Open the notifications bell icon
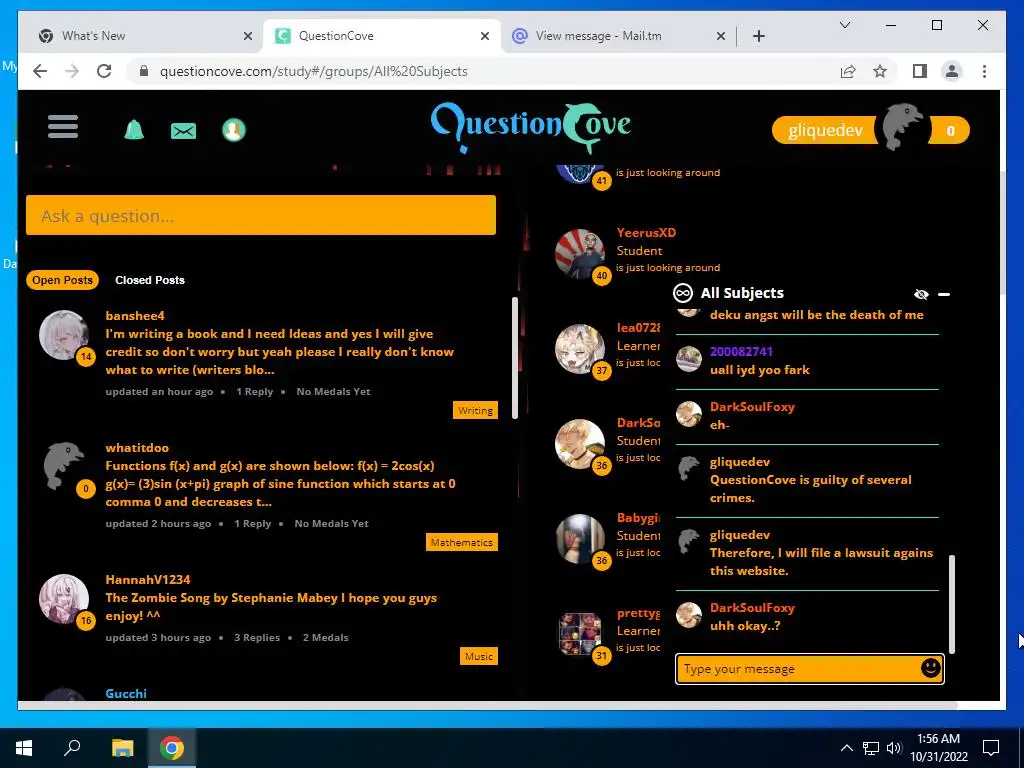 [134, 129]
